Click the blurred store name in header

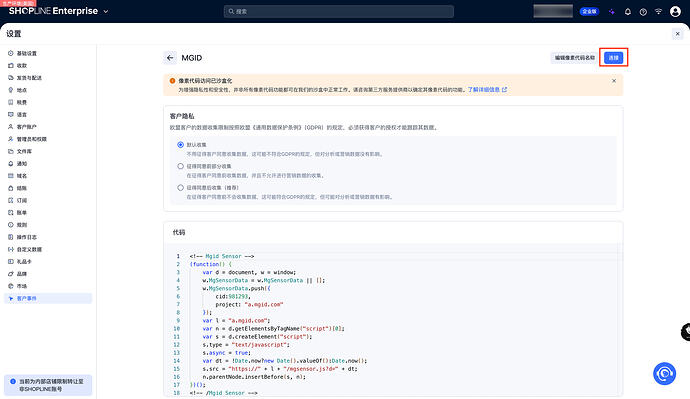tap(553, 11)
